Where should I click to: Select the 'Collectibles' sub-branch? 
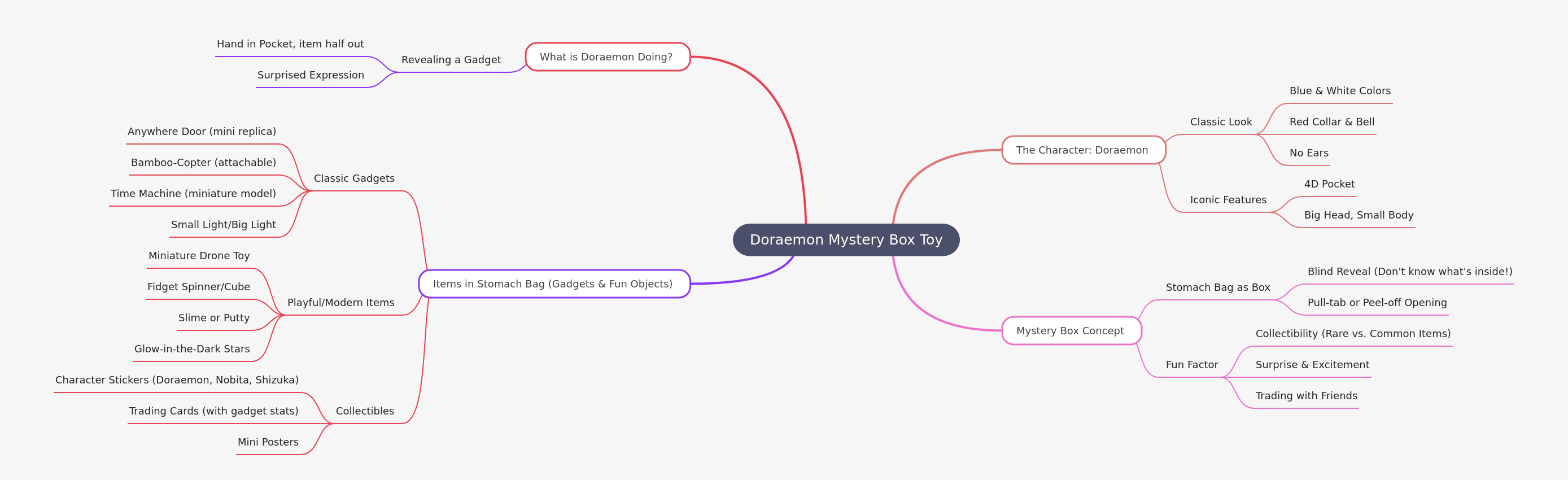(x=365, y=411)
